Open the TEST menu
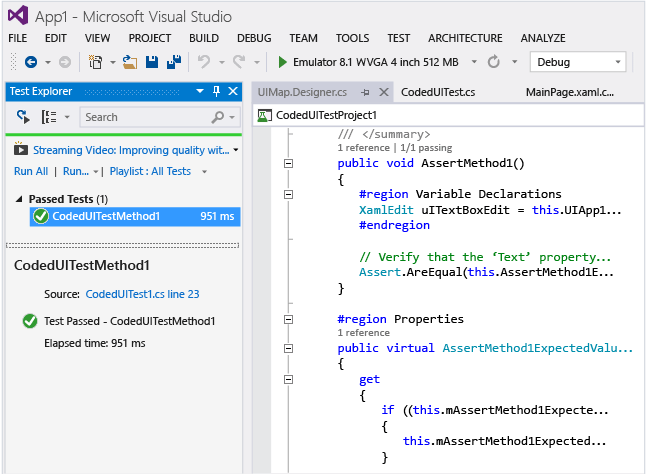This screenshot has width=646, height=474. [x=398, y=38]
